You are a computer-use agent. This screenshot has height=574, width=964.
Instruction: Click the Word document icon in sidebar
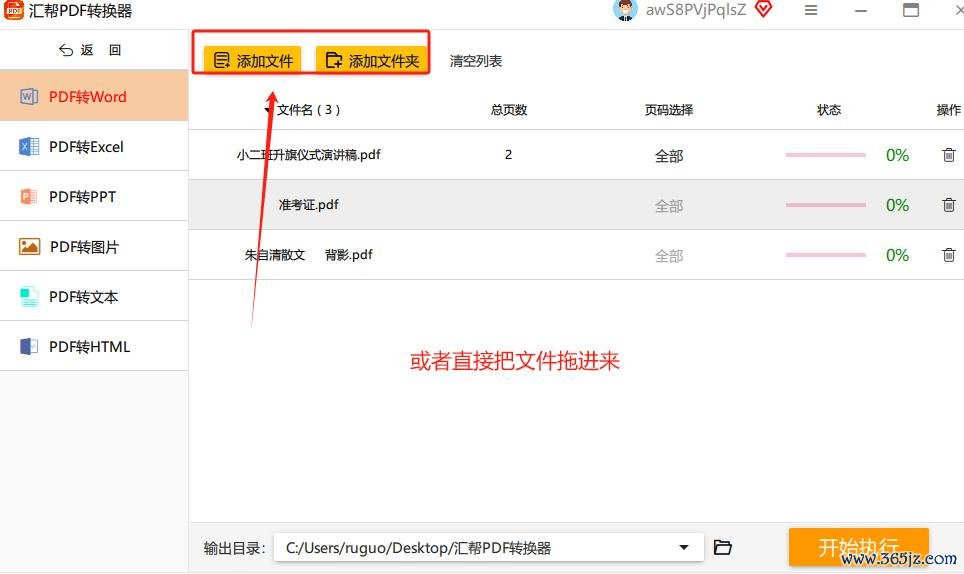(x=29, y=96)
